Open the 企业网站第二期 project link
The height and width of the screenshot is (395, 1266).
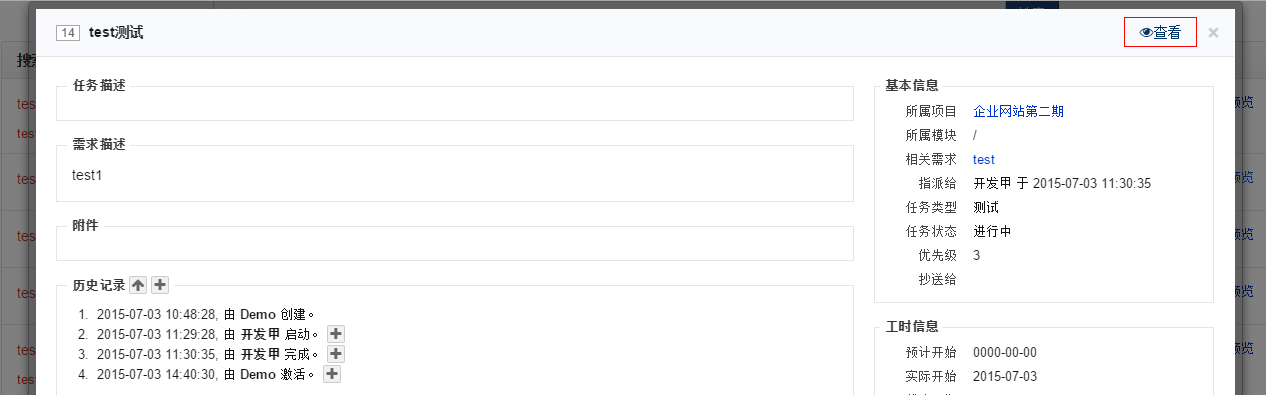(1018, 111)
